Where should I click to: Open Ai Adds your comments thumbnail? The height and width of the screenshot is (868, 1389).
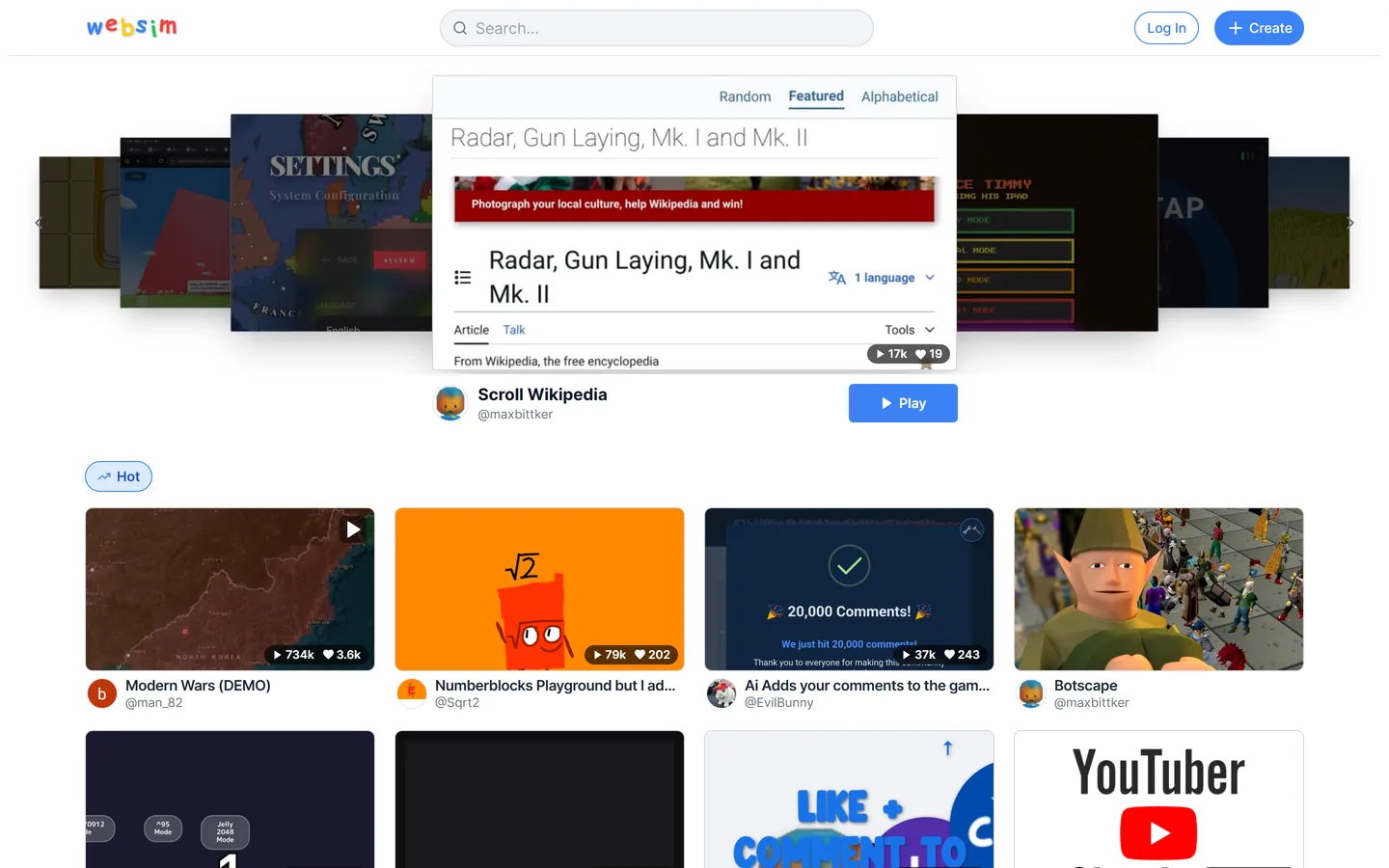point(849,589)
